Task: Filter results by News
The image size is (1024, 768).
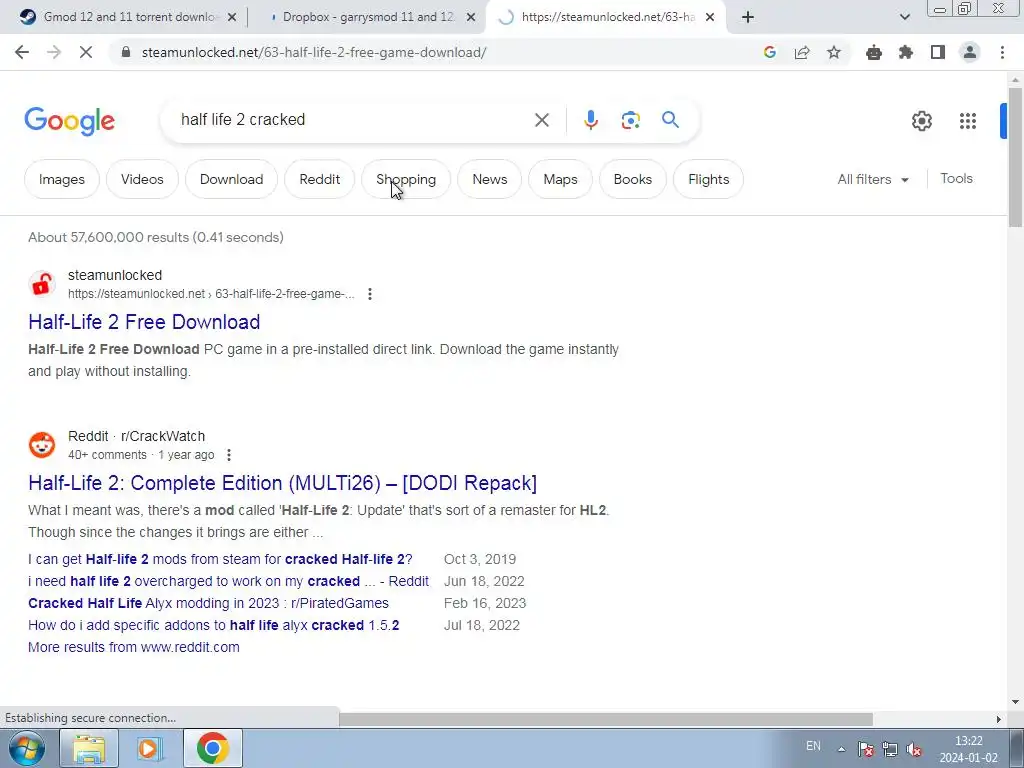Action: tap(489, 179)
